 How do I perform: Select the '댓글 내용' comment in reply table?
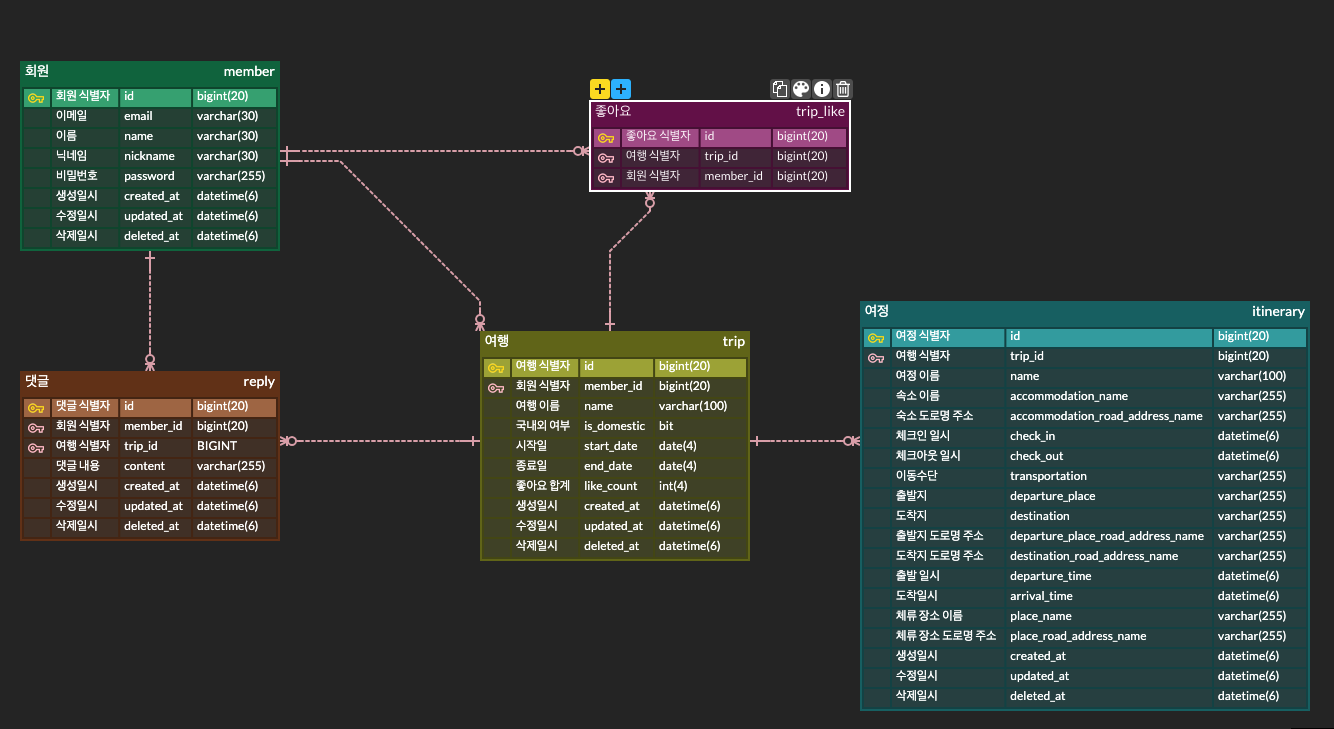(x=78, y=466)
